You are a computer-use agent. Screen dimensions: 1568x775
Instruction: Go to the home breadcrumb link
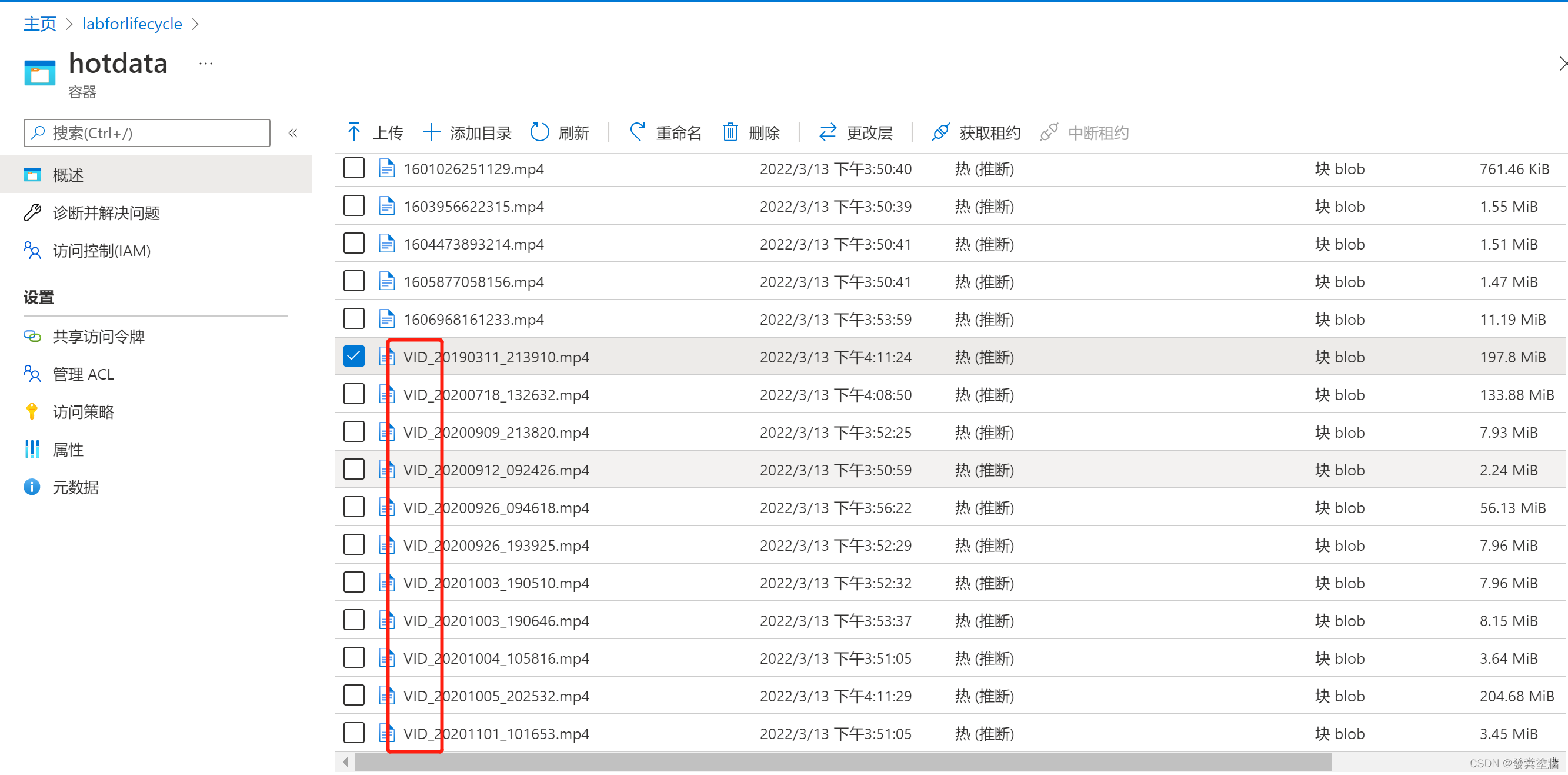(39, 24)
